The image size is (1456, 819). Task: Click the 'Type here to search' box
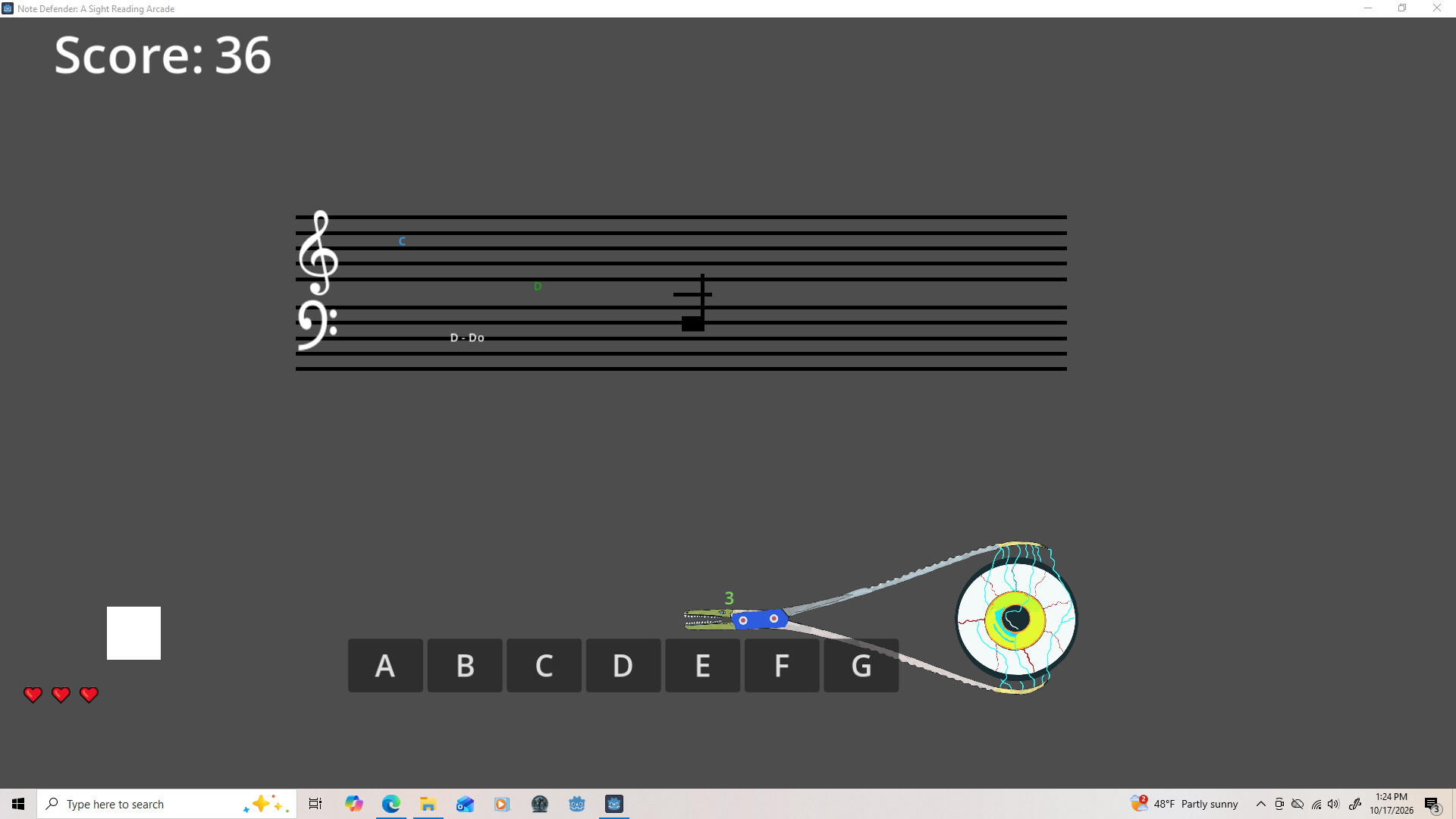click(x=167, y=804)
